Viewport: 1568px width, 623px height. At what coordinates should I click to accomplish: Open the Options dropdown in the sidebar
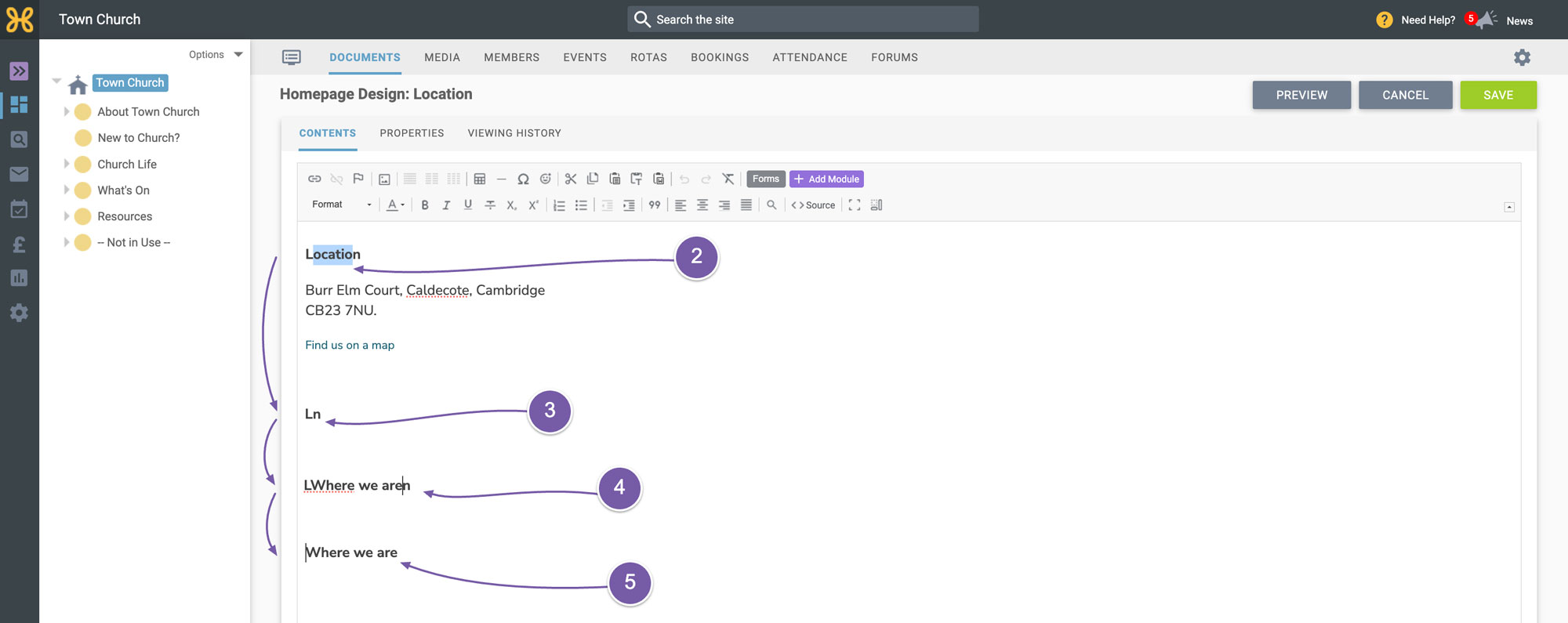(216, 55)
